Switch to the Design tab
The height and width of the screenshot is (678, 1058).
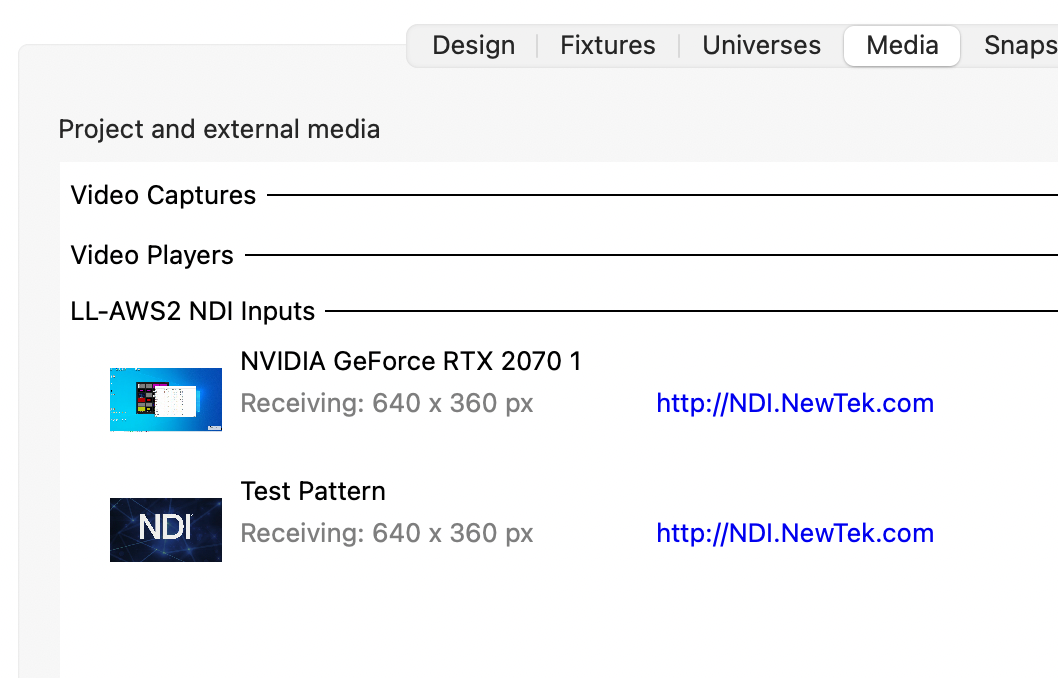click(473, 46)
